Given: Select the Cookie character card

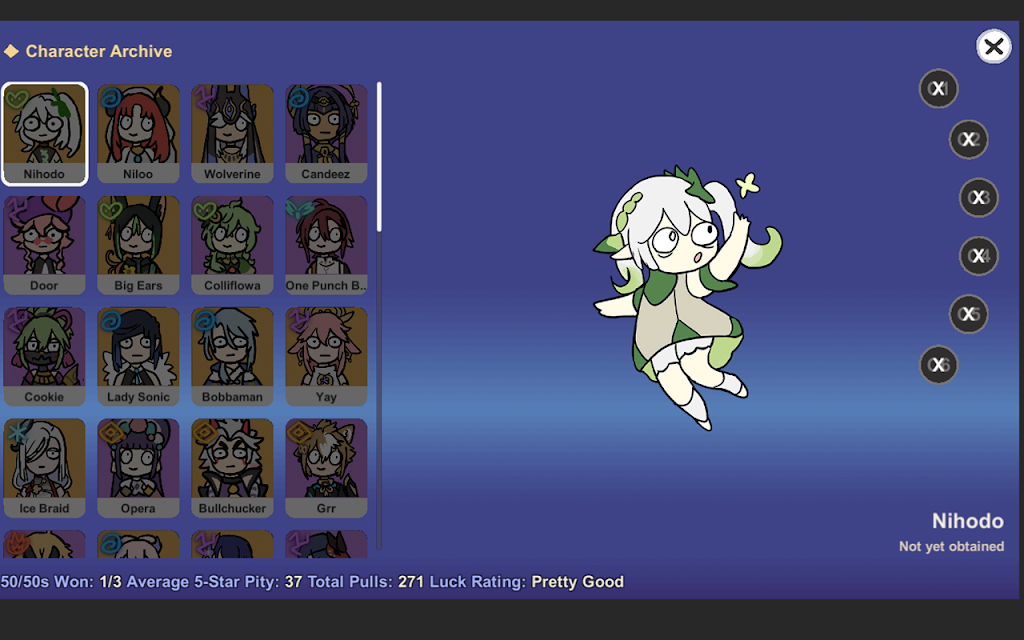Looking at the screenshot, I should tap(45, 357).
